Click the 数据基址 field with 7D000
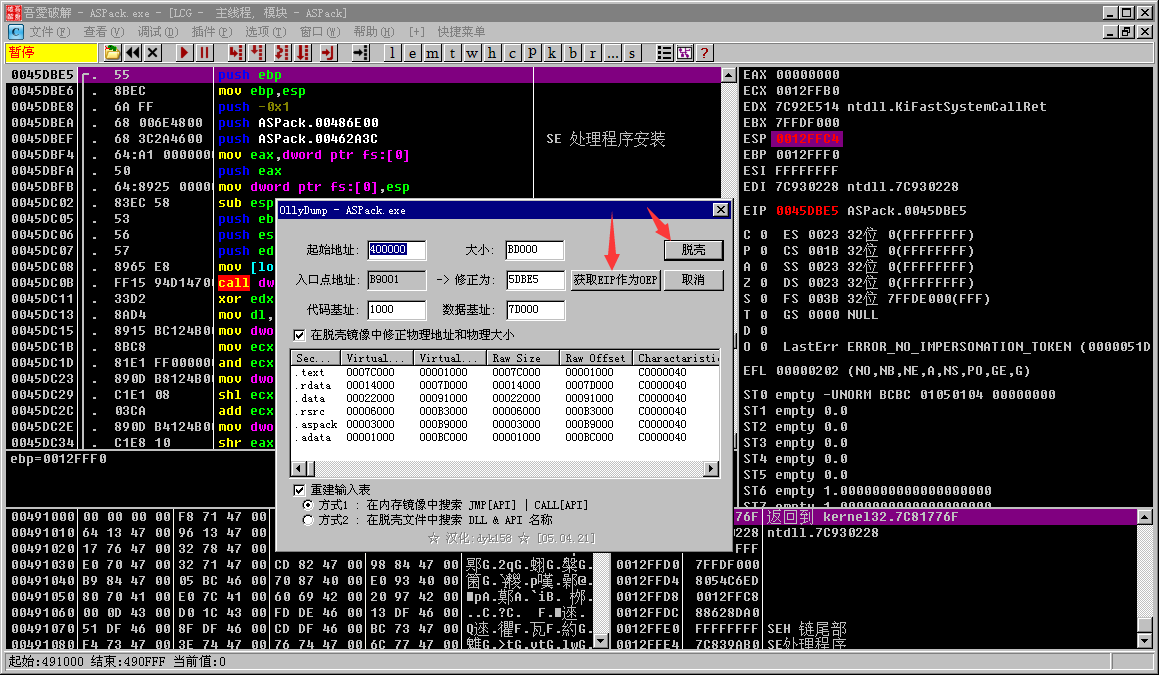Image resolution: width=1159 pixels, height=675 pixels. point(534,310)
